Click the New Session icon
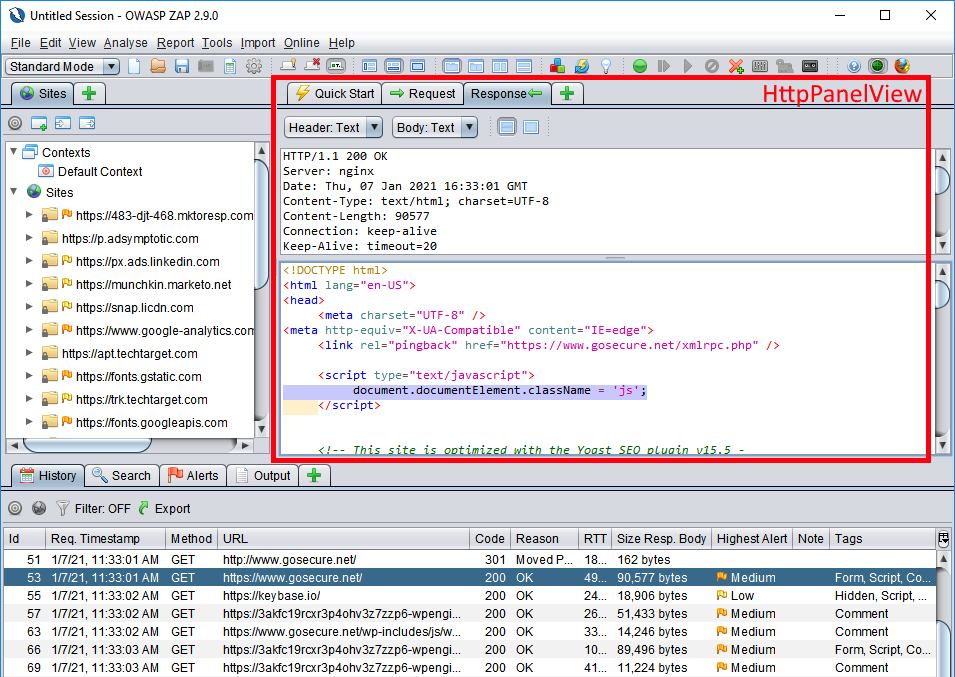Screen dimensions: 955x677 pyautogui.click(x=134, y=66)
